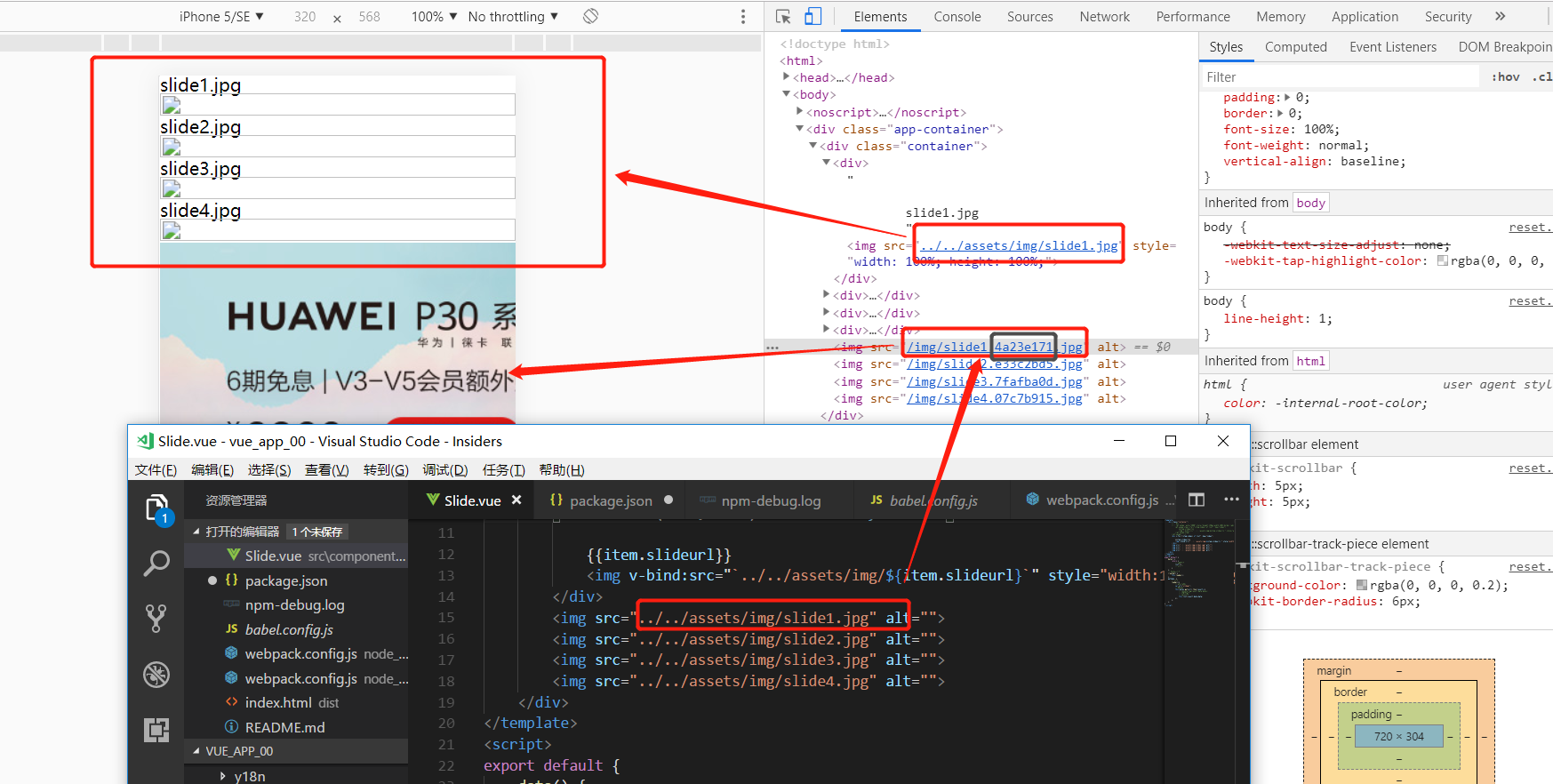Rotate the emulated device orientation
1553x784 pixels.
pyautogui.click(x=590, y=16)
